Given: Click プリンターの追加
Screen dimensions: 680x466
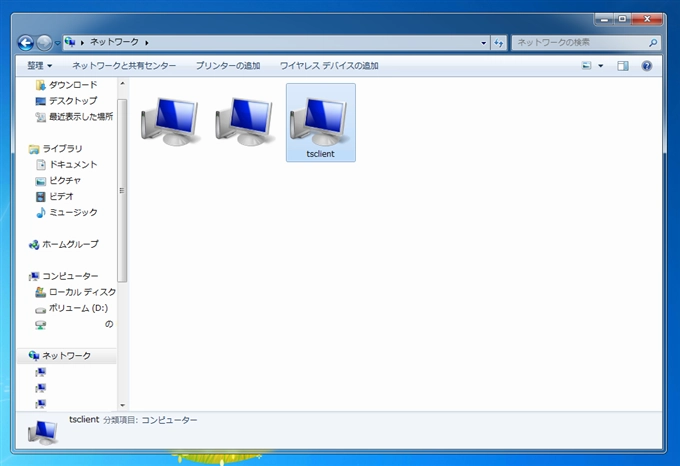Looking at the screenshot, I should (228, 66).
